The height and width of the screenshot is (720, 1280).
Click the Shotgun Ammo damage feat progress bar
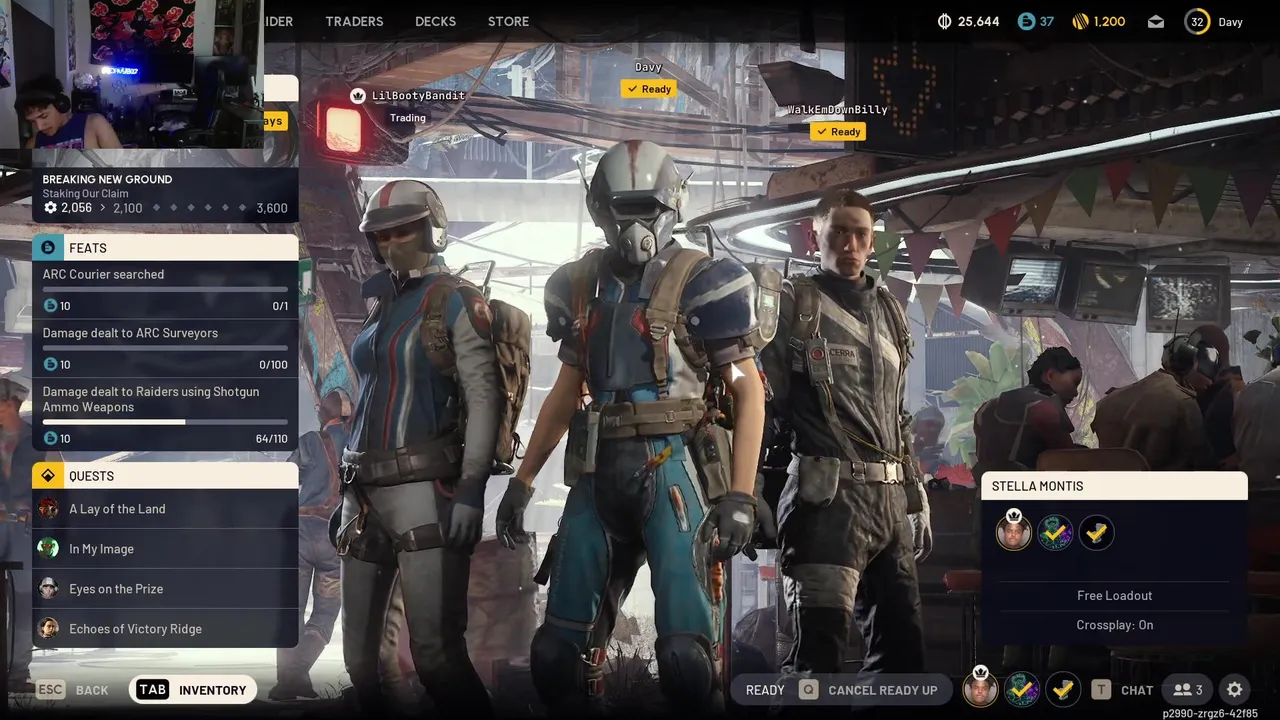pyautogui.click(x=165, y=422)
